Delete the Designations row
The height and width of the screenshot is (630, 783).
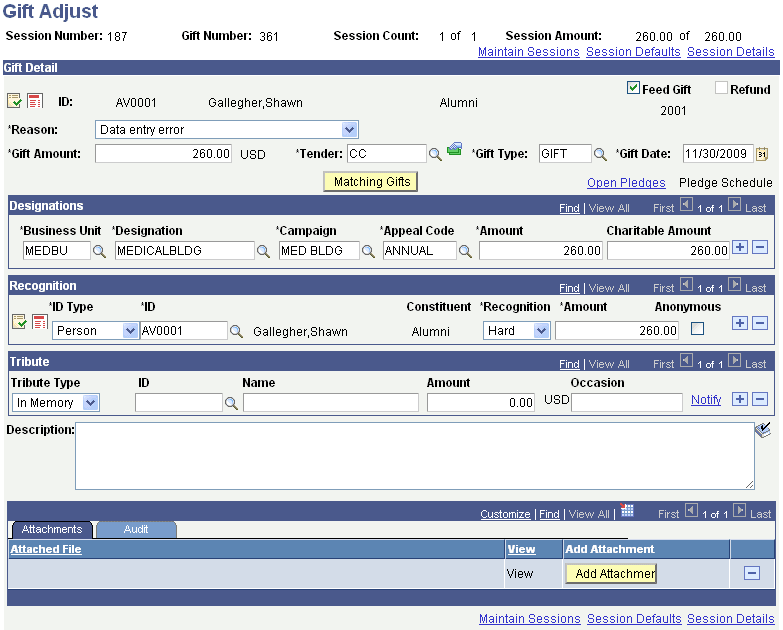[x=760, y=247]
